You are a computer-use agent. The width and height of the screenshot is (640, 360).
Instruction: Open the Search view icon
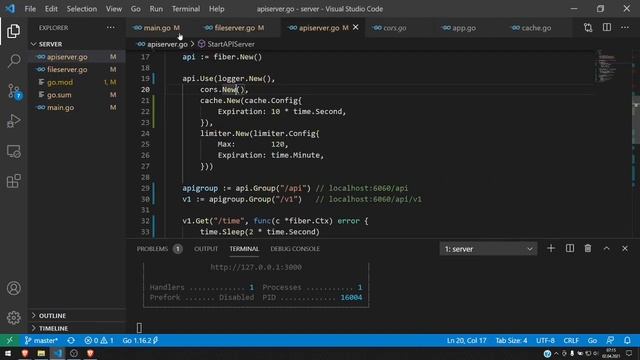tap(13, 61)
